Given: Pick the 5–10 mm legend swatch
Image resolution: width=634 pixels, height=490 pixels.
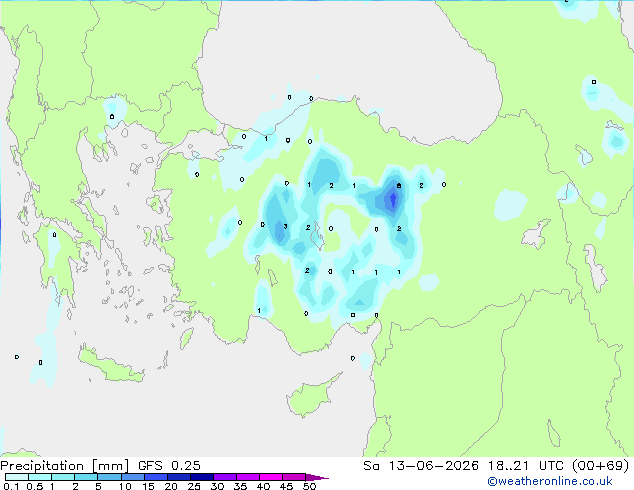Looking at the screenshot, I should point(109,477).
